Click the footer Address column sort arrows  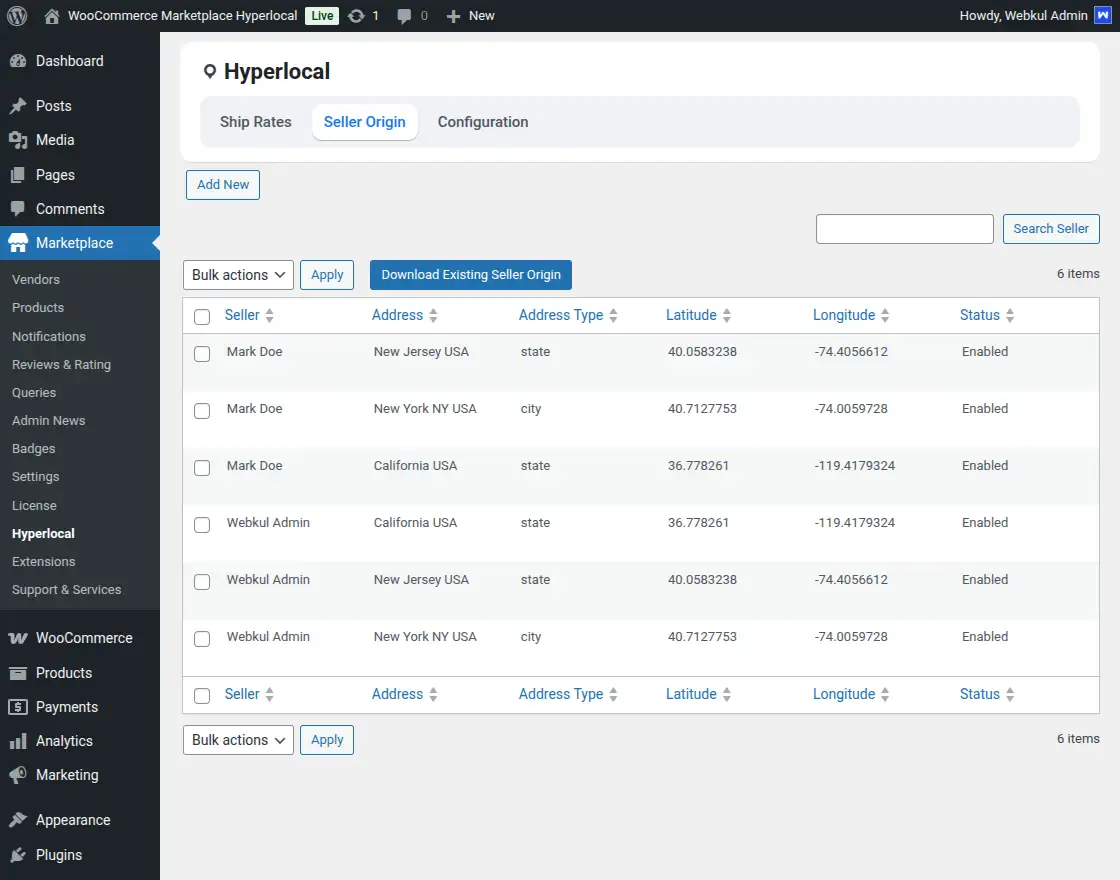[433, 694]
